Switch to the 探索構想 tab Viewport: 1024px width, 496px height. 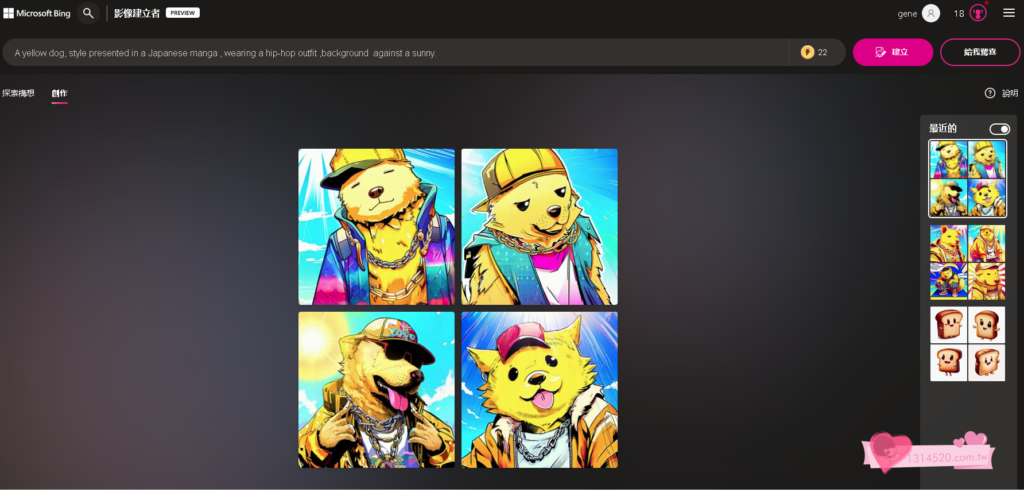click(18, 93)
